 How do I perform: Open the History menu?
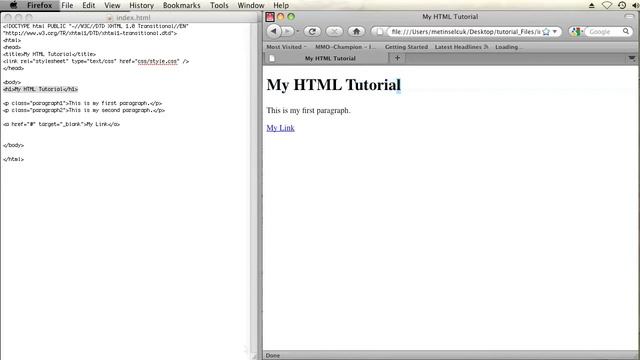141,5
